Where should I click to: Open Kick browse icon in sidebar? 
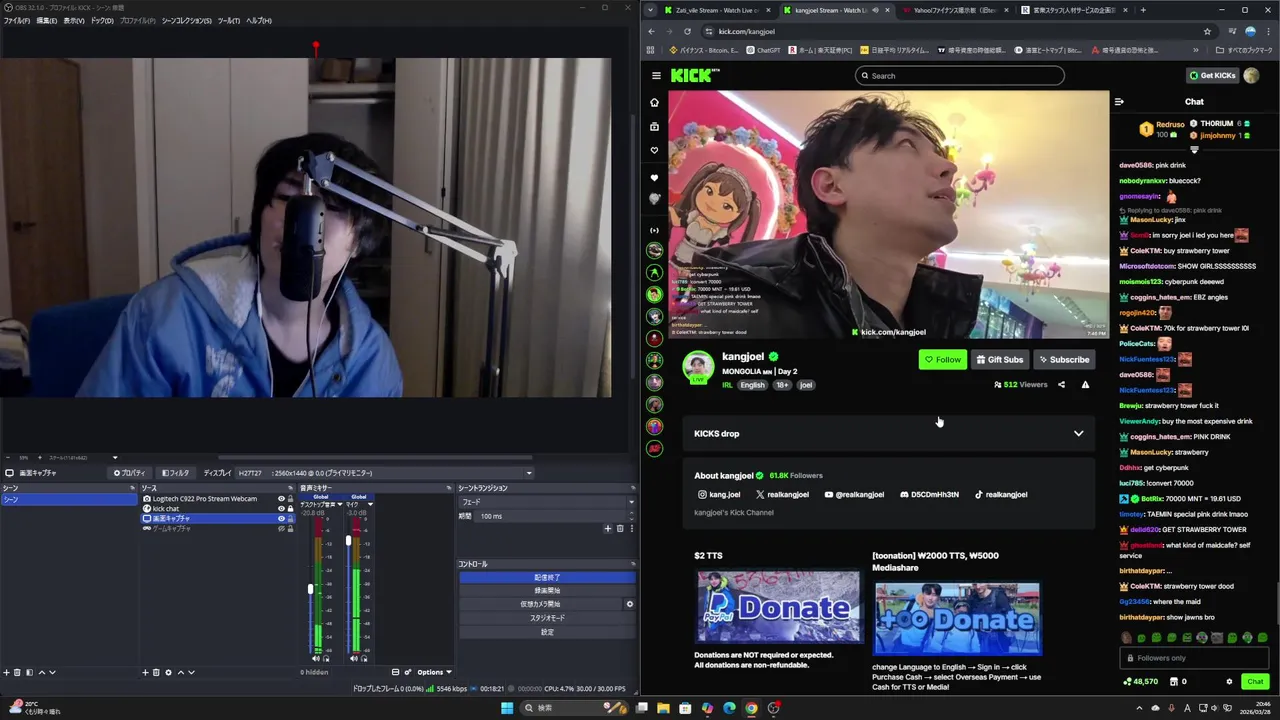pos(655,127)
